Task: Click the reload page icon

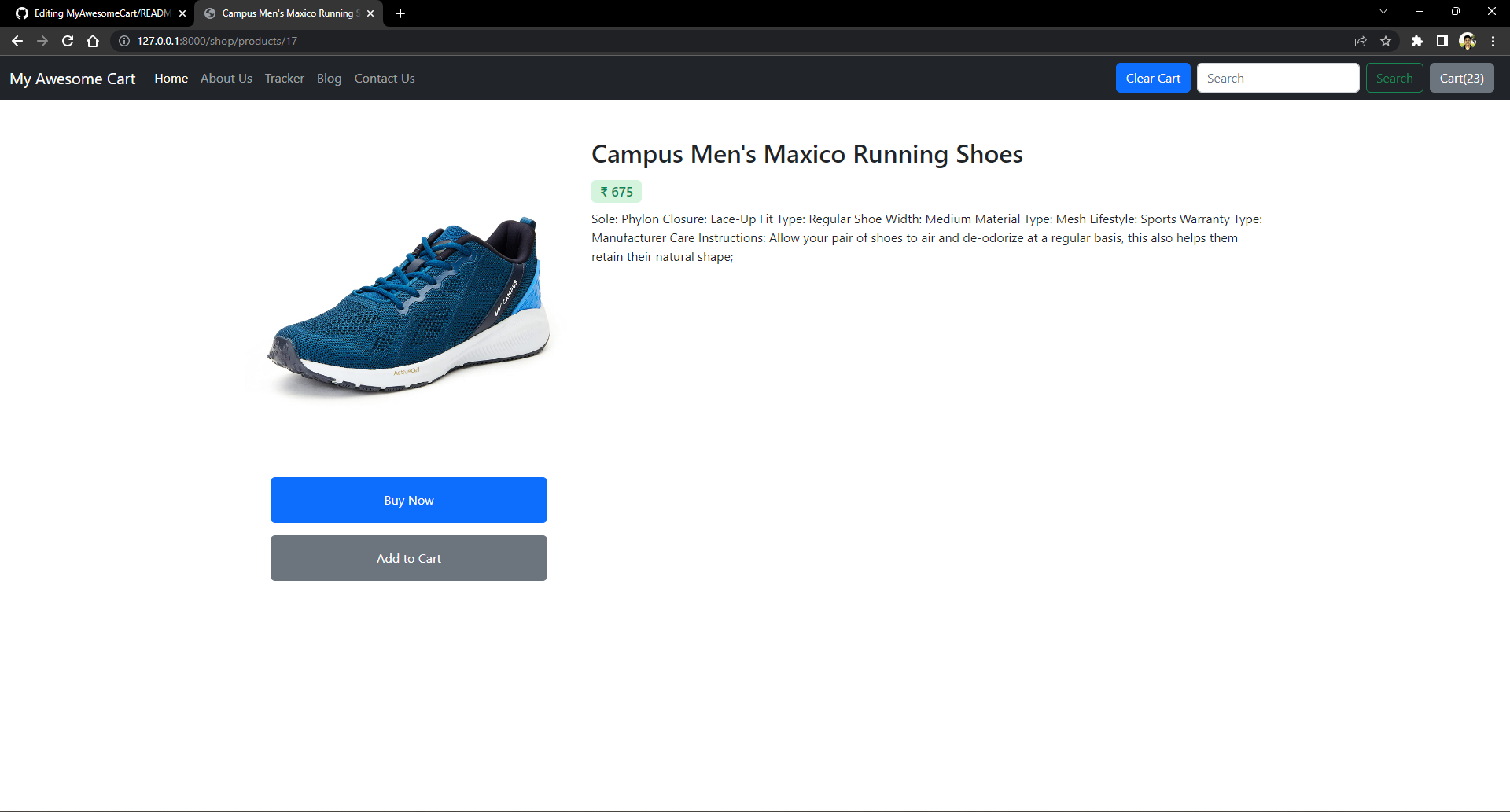Action: coord(68,41)
